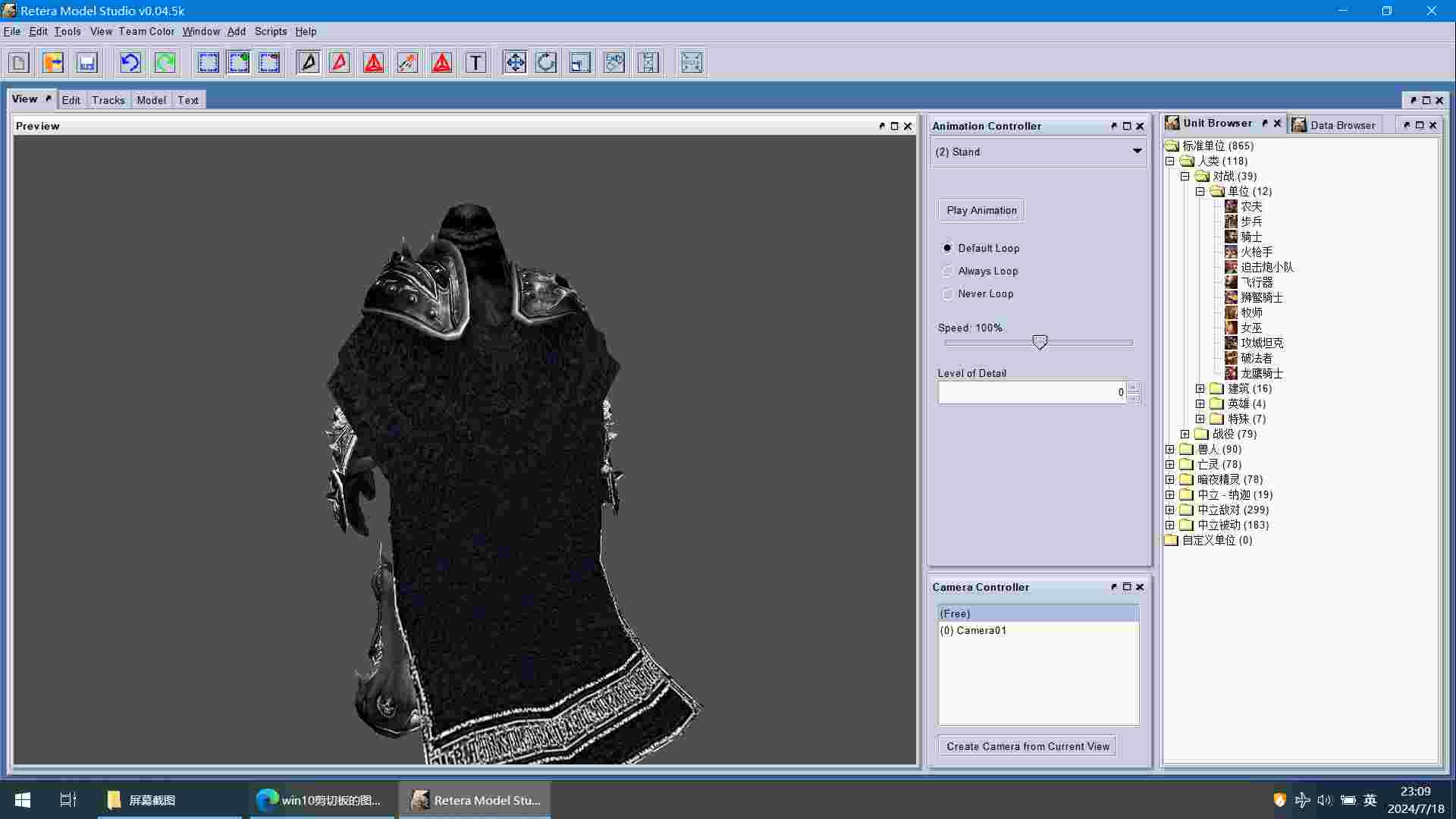Select the Rotate tool circular arrow
The width and height of the screenshot is (1456, 819).
pos(546,62)
